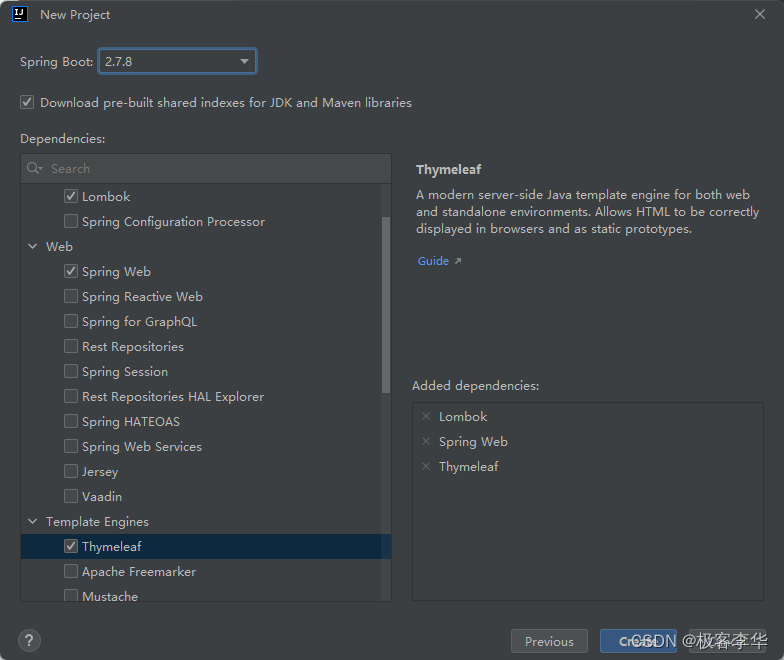This screenshot has height=660, width=784.
Task: Enable Spring Configuration Processor checkbox
Action: 71,221
